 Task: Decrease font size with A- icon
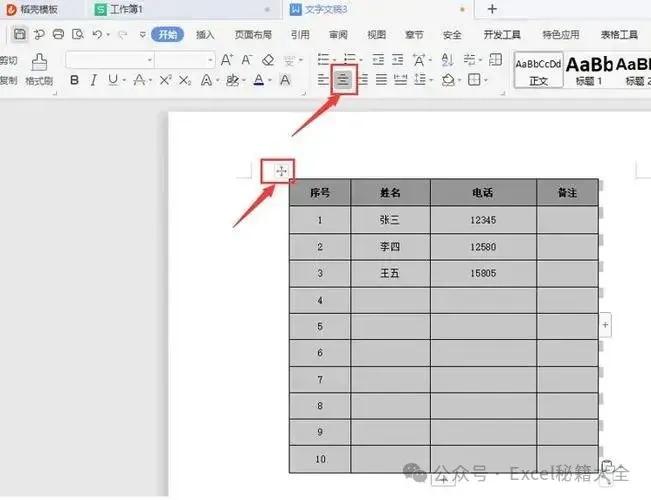tap(247, 60)
